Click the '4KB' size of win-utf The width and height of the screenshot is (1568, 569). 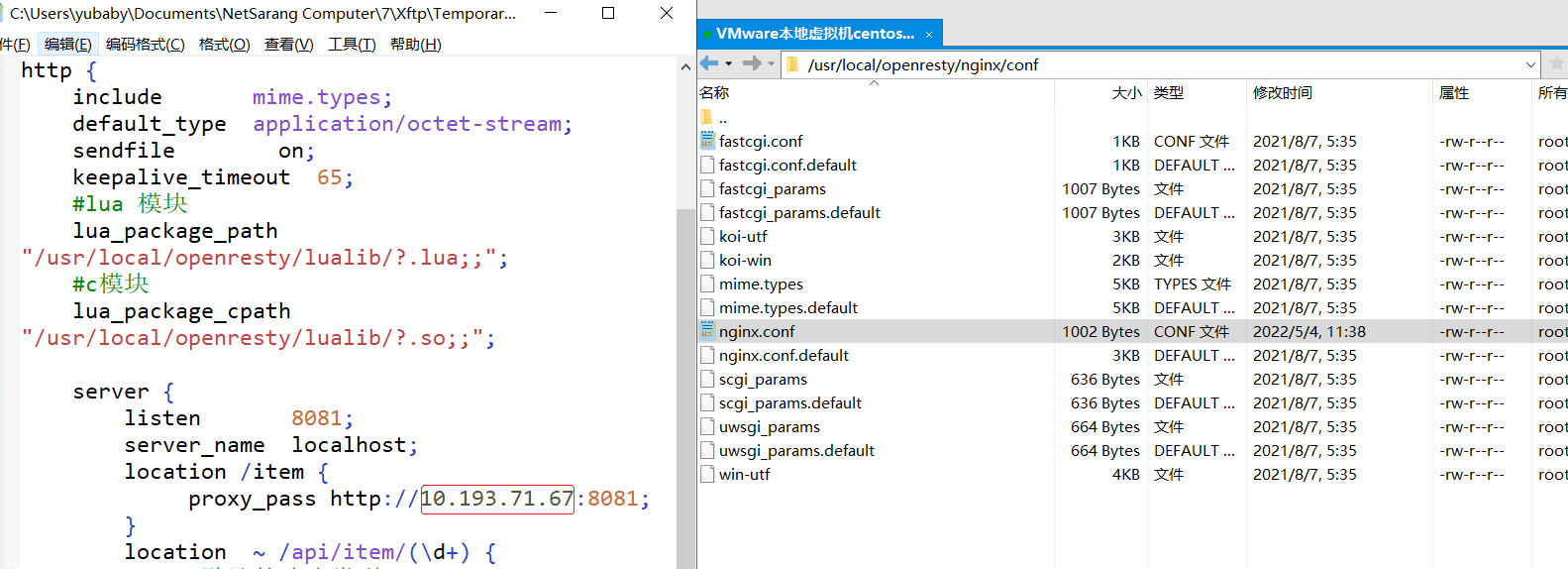1126,474
